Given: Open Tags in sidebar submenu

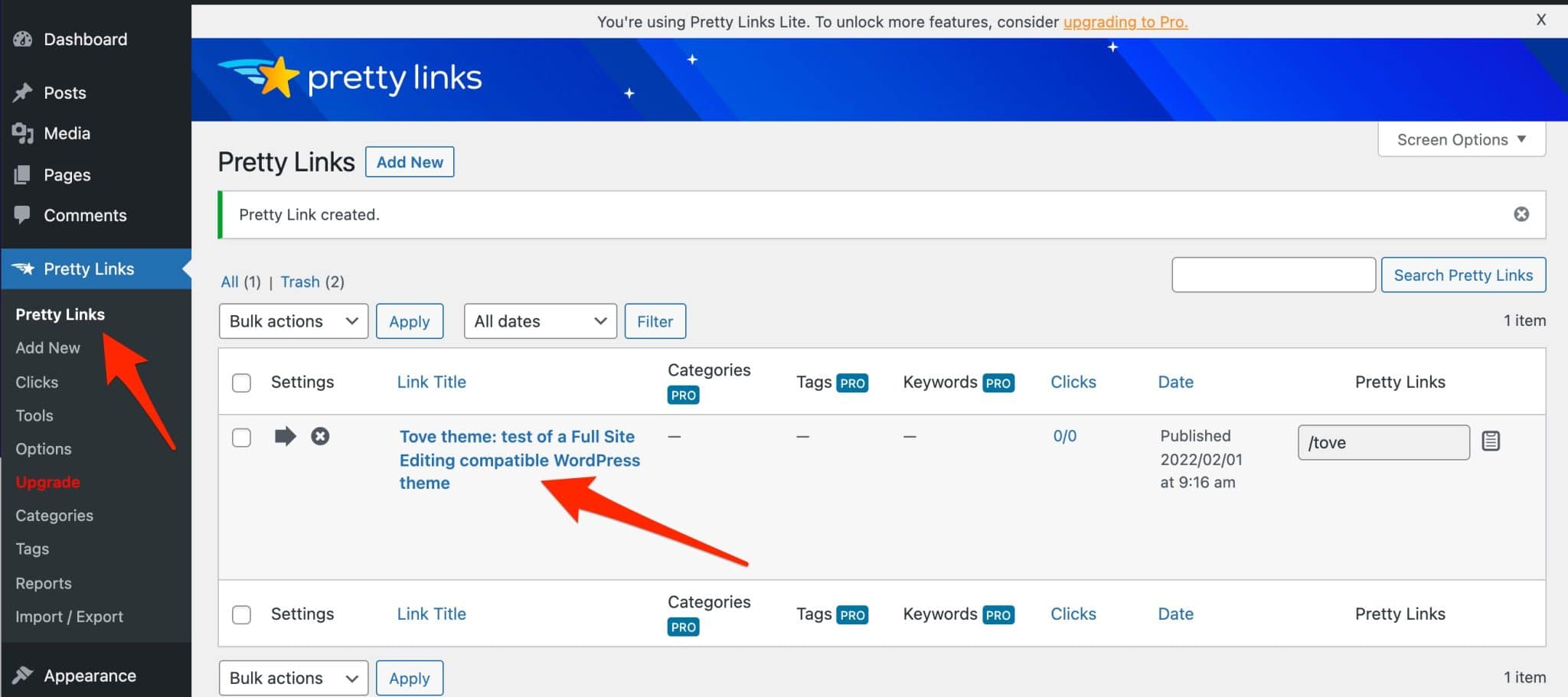Looking at the screenshot, I should (32, 549).
